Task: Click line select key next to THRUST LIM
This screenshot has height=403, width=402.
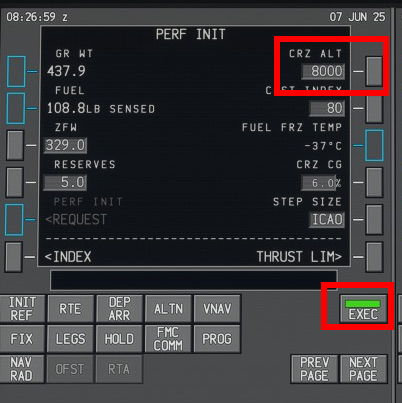Action: (374, 257)
